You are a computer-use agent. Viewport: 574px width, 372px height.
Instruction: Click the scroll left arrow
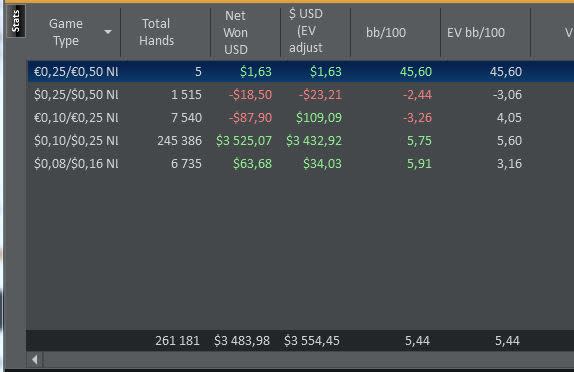35,360
